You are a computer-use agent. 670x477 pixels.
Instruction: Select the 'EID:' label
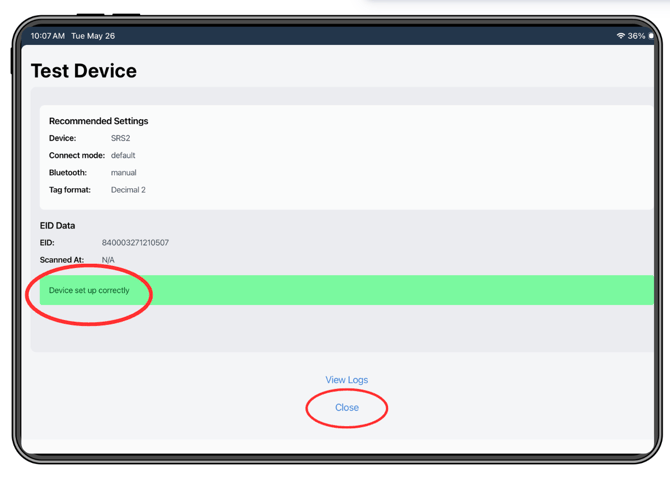pos(47,243)
